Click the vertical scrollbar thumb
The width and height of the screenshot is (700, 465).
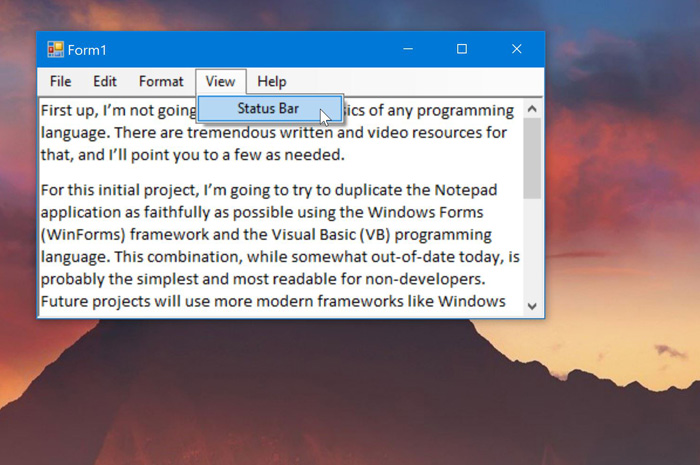[x=532, y=158]
